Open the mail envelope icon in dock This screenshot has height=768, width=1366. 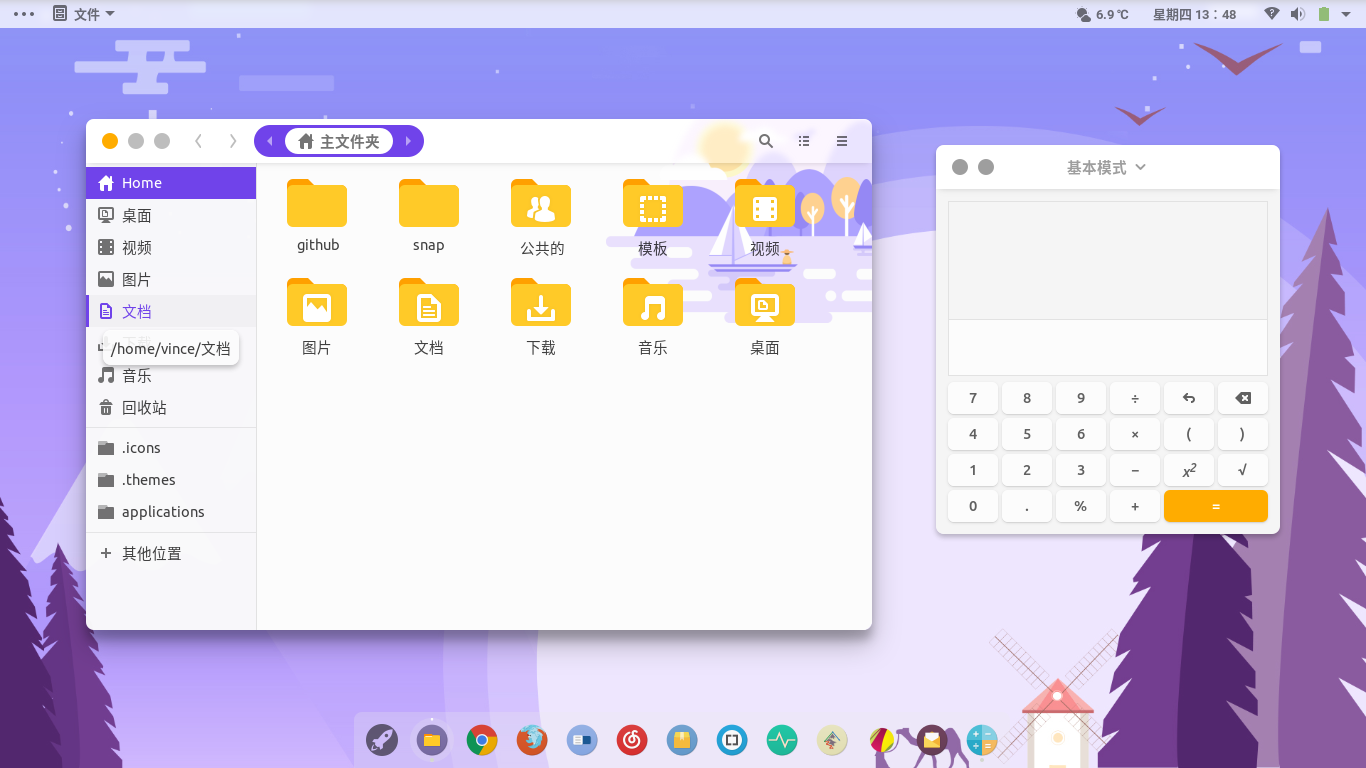(x=932, y=740)
